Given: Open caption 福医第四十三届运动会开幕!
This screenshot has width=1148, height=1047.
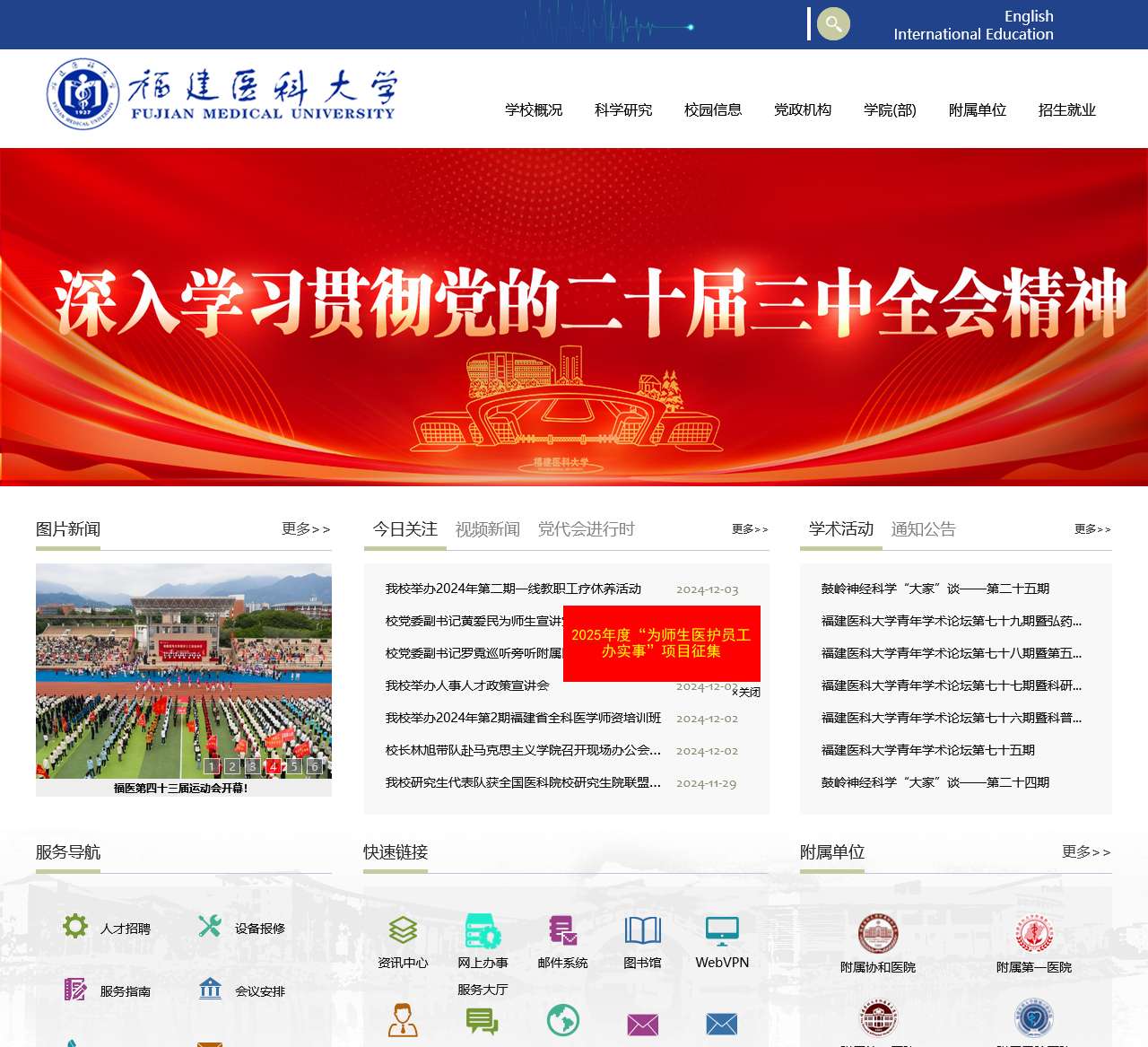Looking at the screenshot, I should pos(181,789).
